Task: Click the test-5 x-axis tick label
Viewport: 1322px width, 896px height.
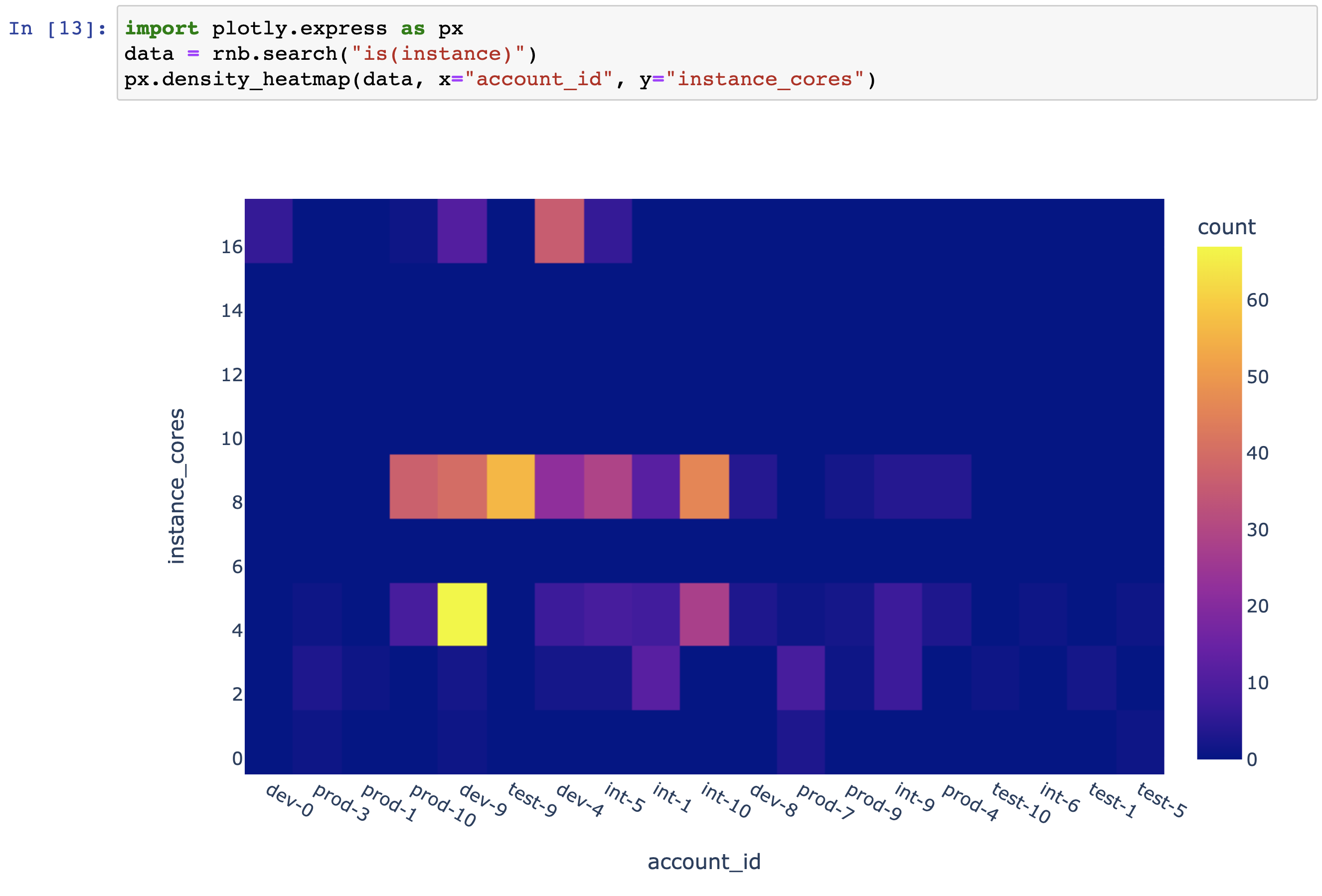Action: (x=1161, y=800)
